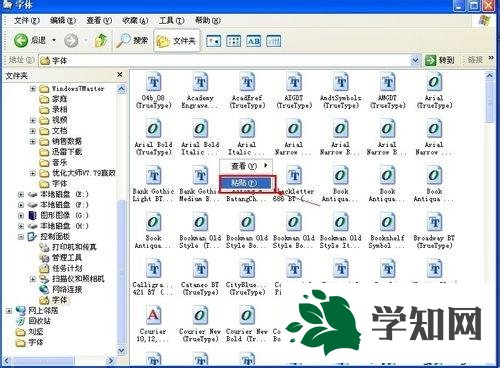Expand the 优化大师V7.79 folder node
Viewport: 500px width, 368px height.
(33, 173)
